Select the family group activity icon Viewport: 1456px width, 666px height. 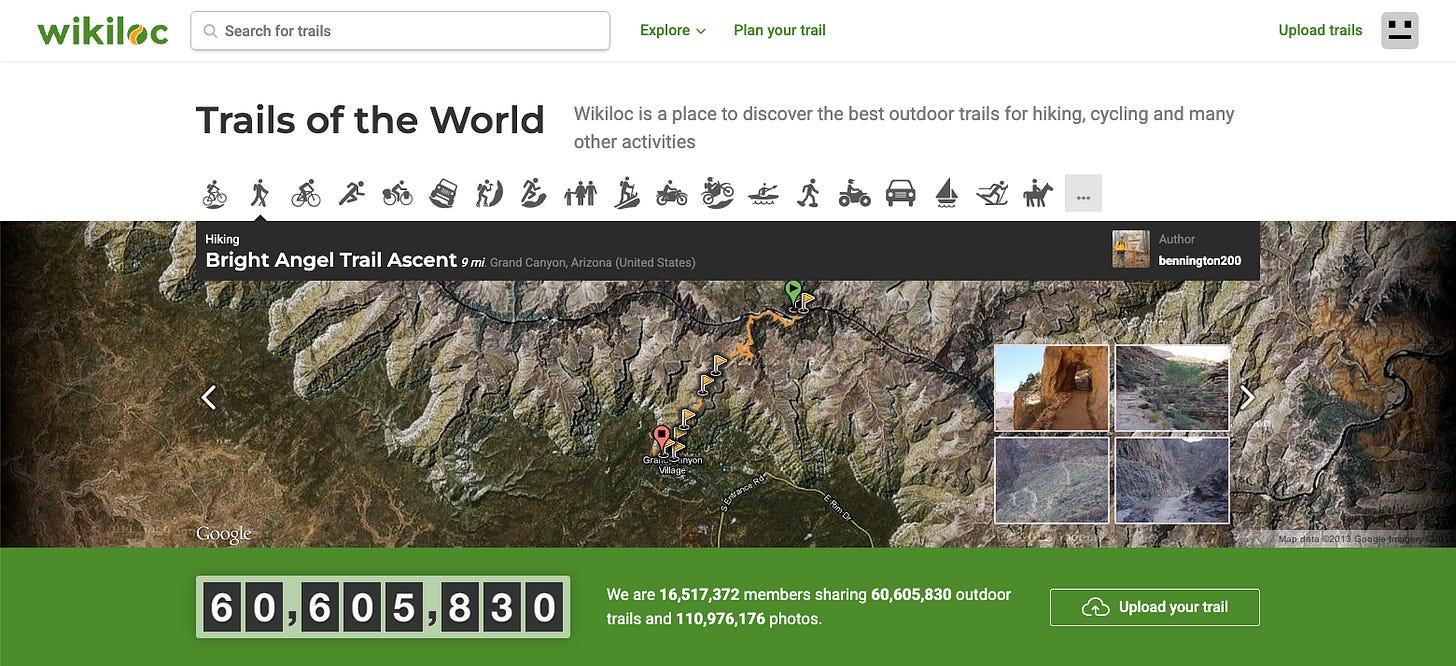pyautogui.click(x=580, y=193)
